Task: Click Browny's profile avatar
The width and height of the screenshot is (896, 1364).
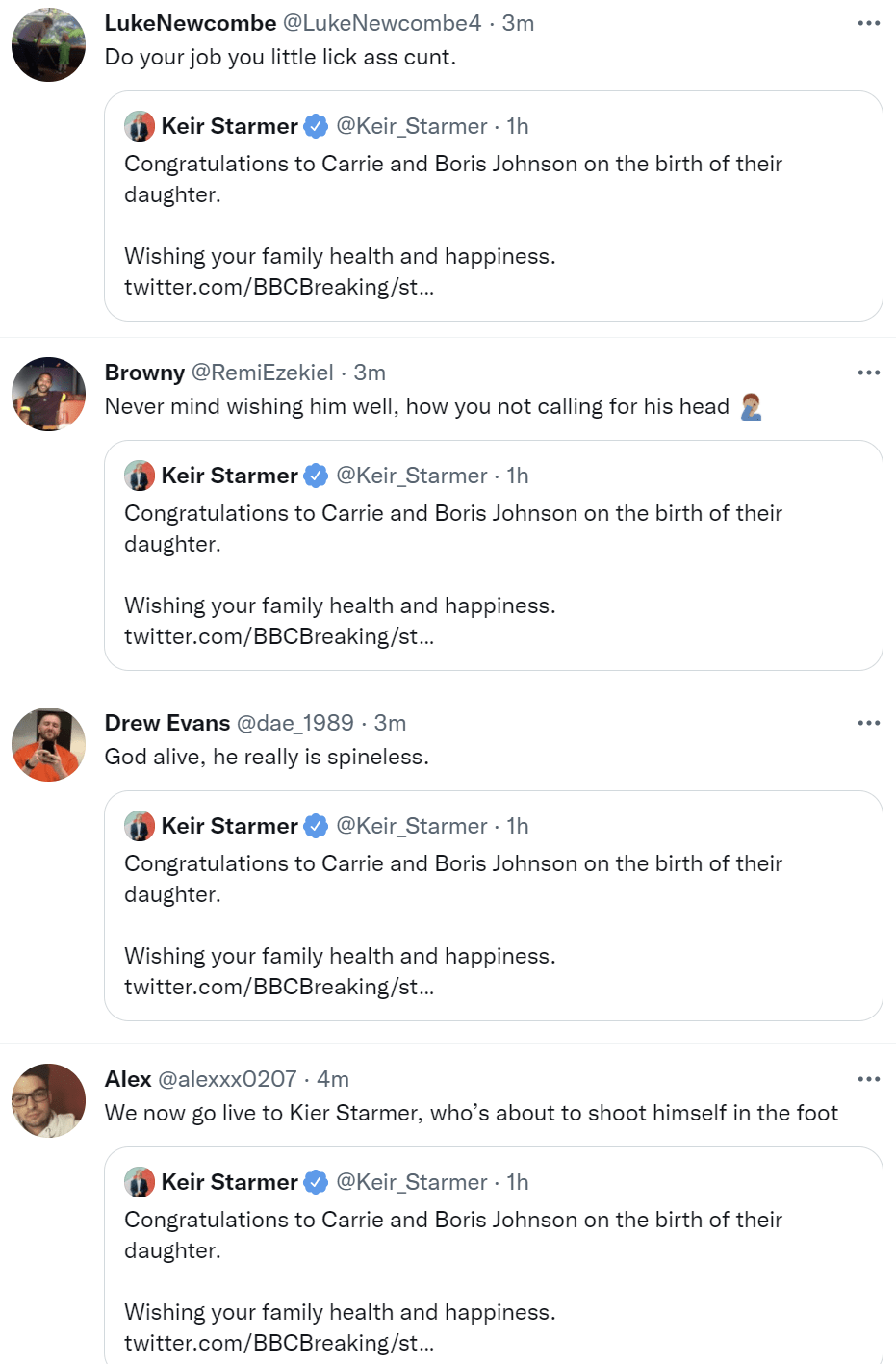Action: pos(48,395)
